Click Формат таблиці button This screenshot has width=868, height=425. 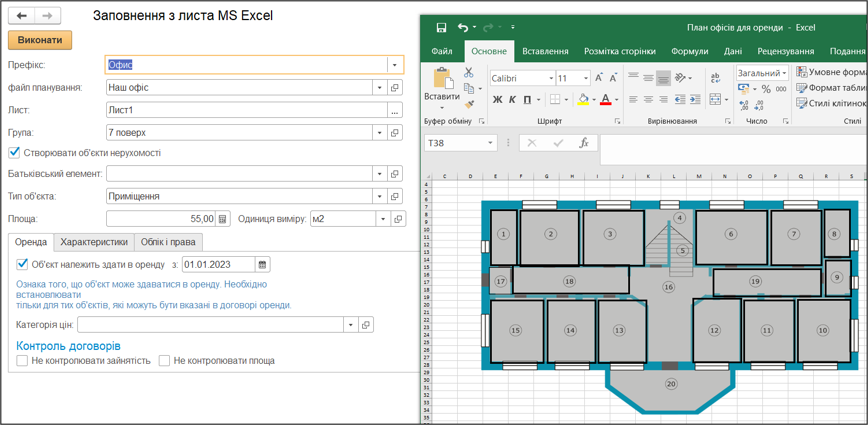[829, 87]
